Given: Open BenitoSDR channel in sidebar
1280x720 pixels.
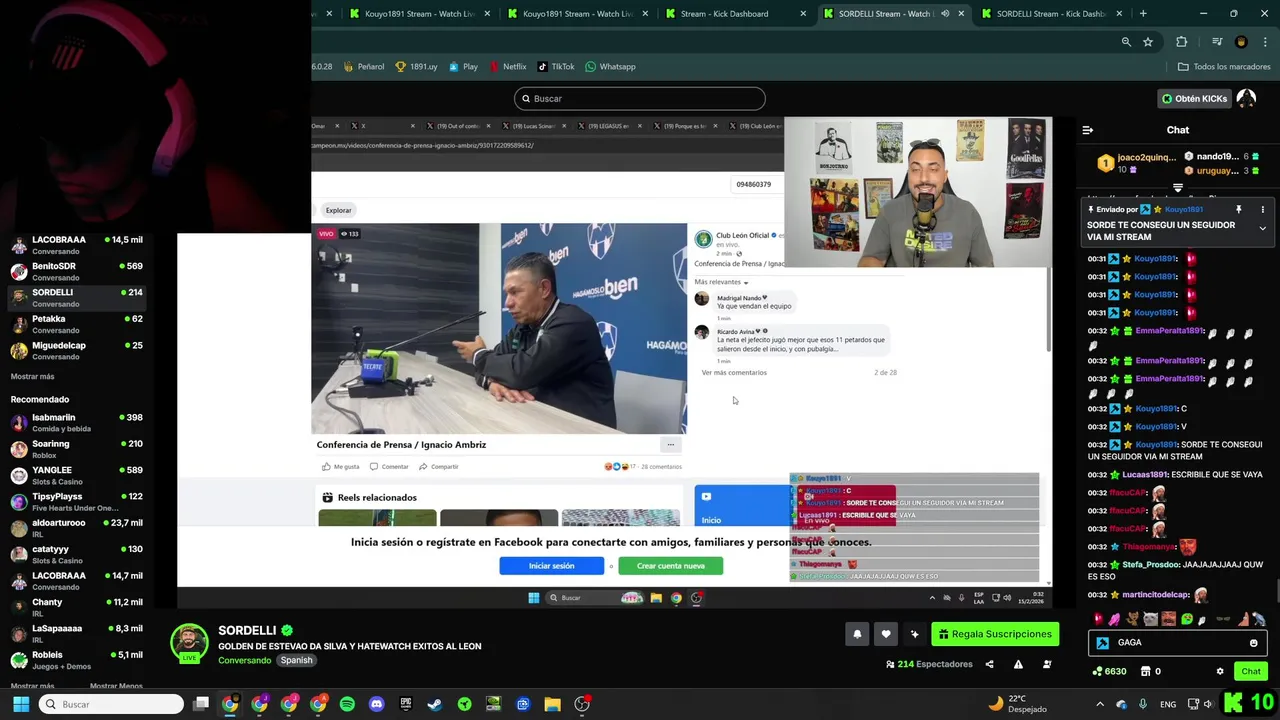Looking at the screenshot, I should 77,271.
